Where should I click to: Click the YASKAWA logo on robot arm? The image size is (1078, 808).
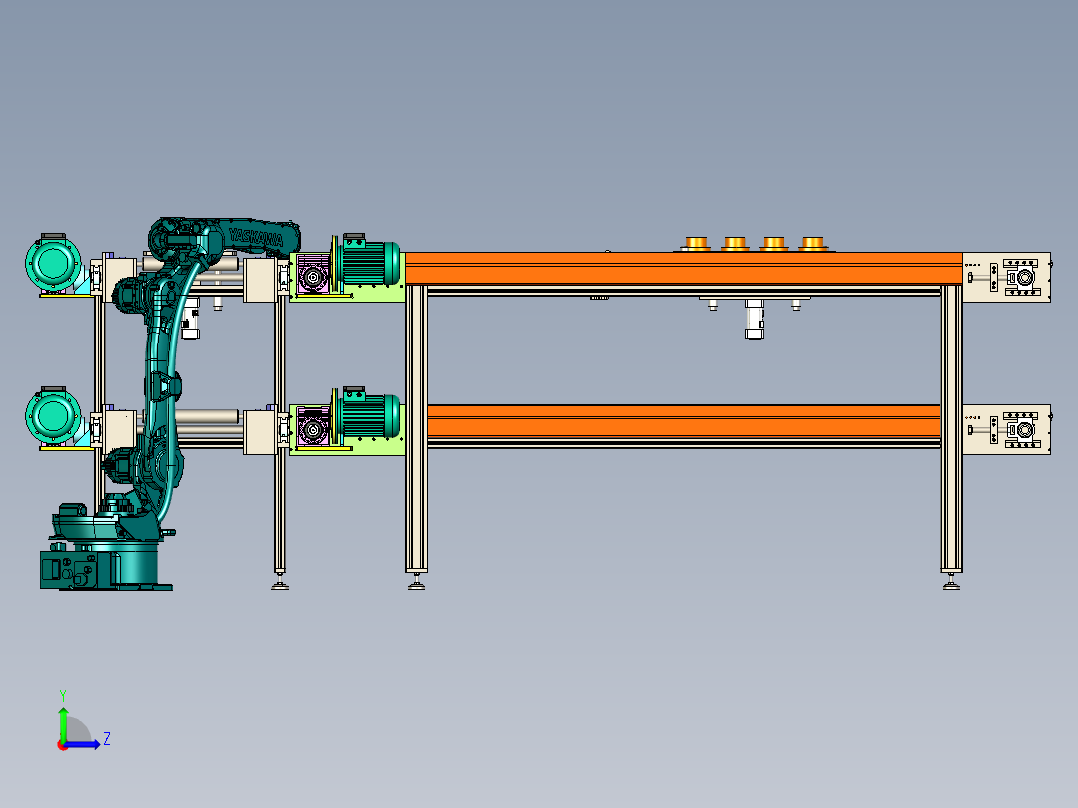point(256,237)
